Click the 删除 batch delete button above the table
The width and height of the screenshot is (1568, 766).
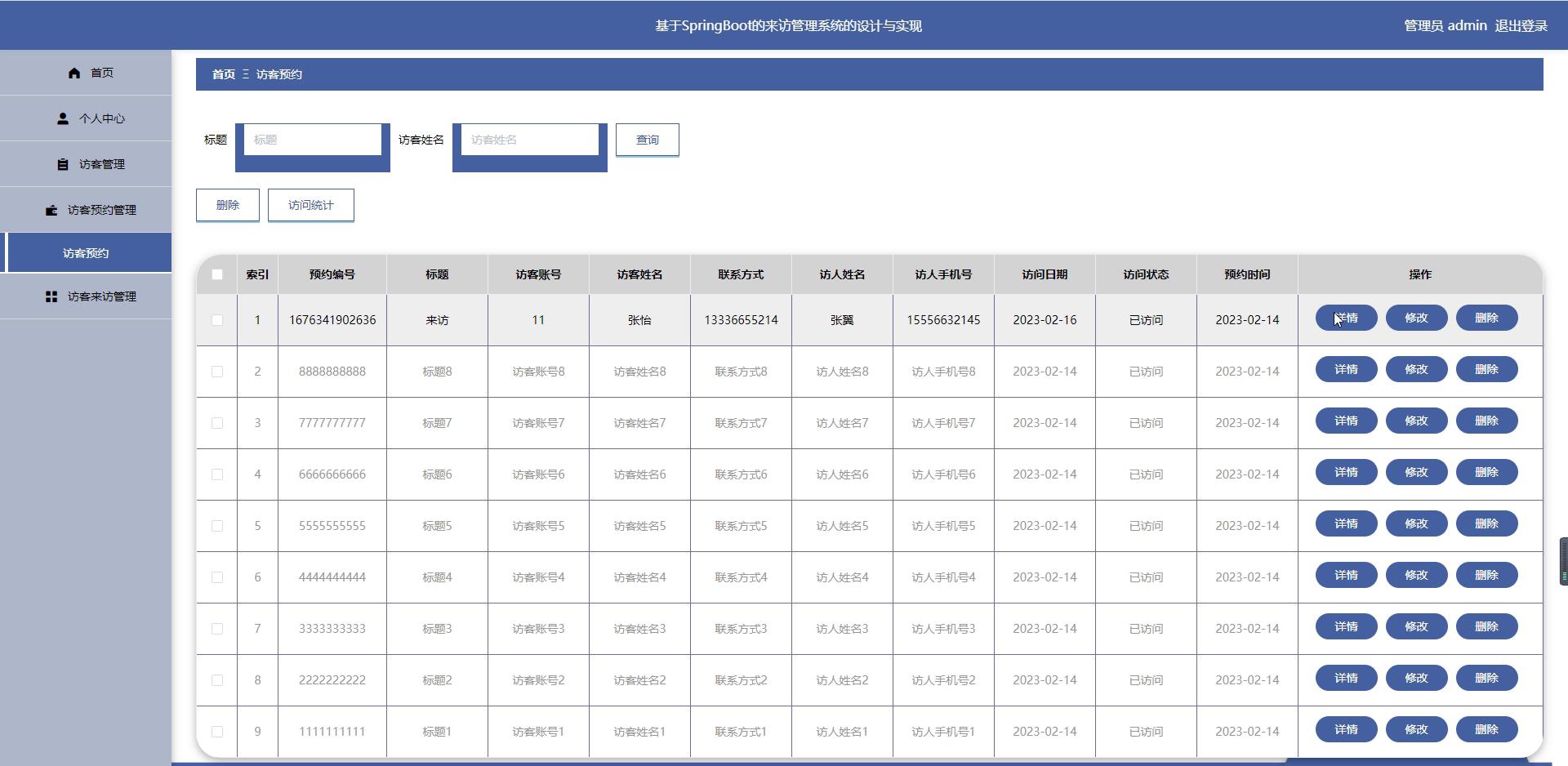point(228,205)
